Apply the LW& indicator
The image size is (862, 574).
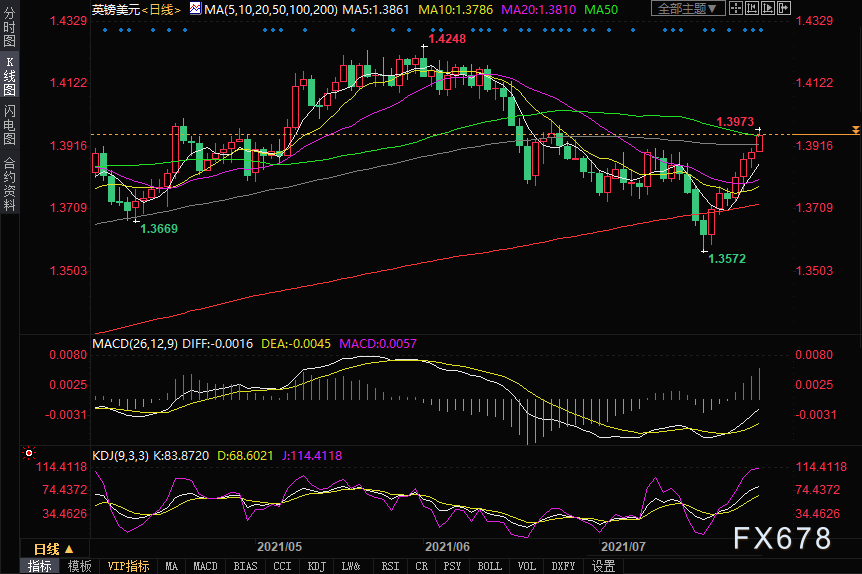[351, 566]
